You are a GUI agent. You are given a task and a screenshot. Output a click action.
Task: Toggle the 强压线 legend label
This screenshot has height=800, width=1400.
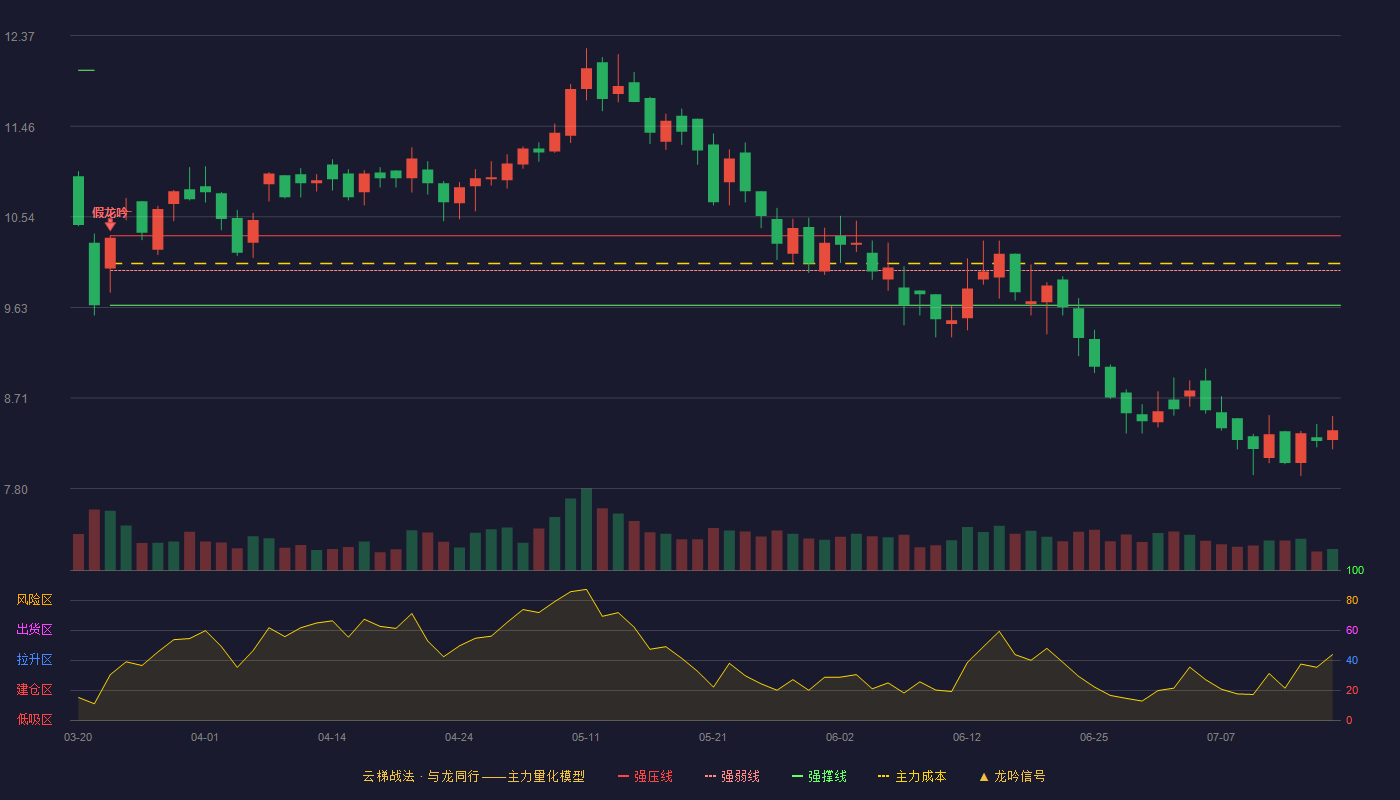(x=653, y=776)
